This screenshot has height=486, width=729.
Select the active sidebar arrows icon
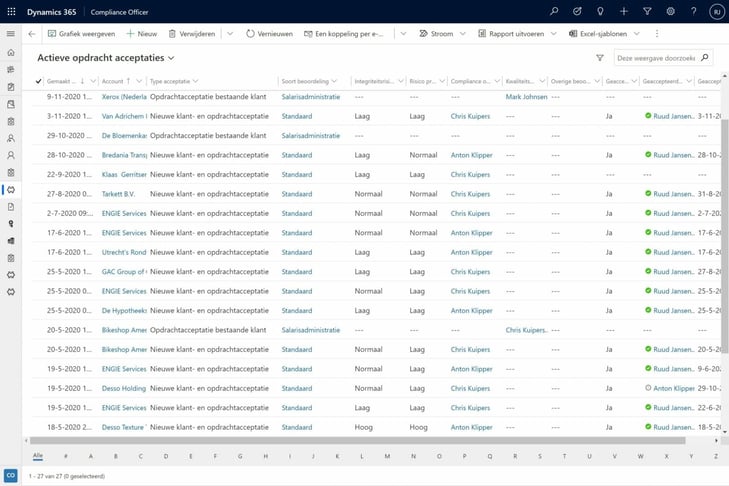coord(11,190)
